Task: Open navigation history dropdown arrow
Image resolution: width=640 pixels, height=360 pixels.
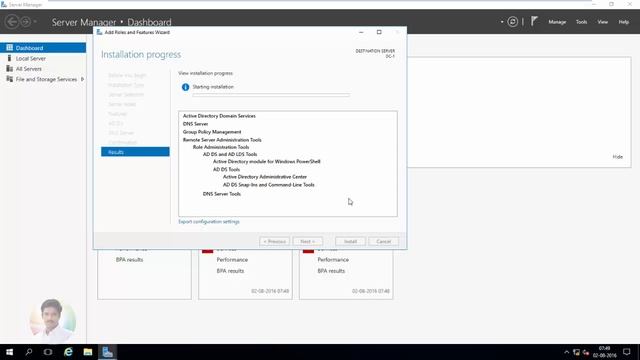Action: (35, 22)
